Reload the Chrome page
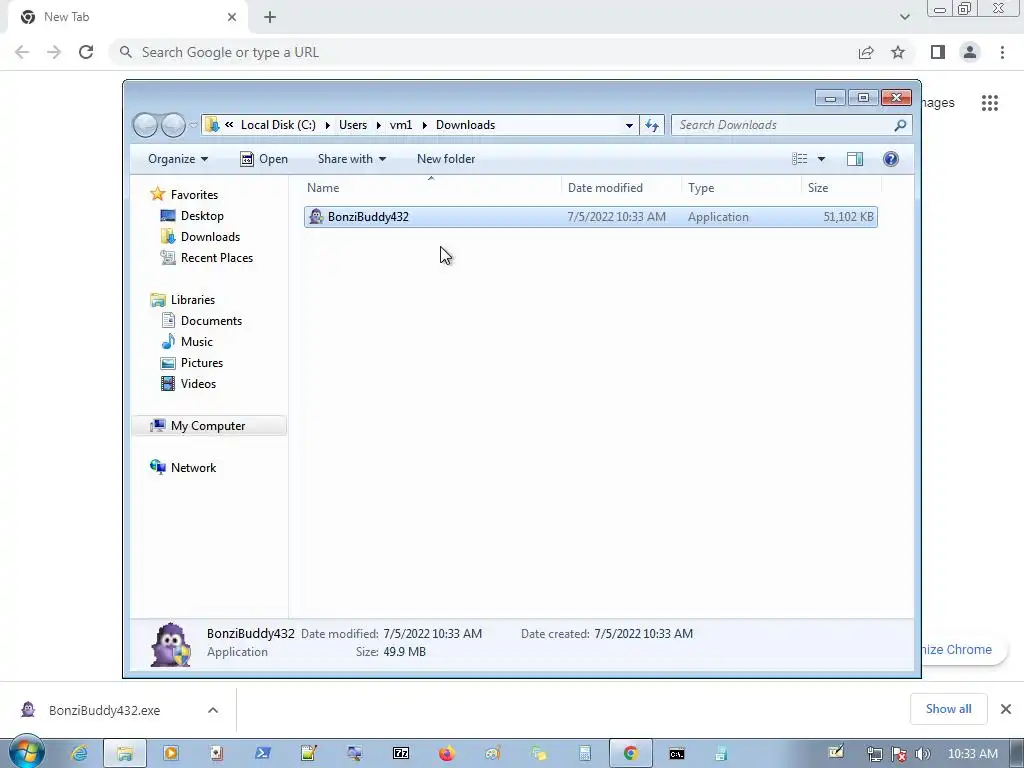The image size is (1024, 768). [x=86, y=52]
